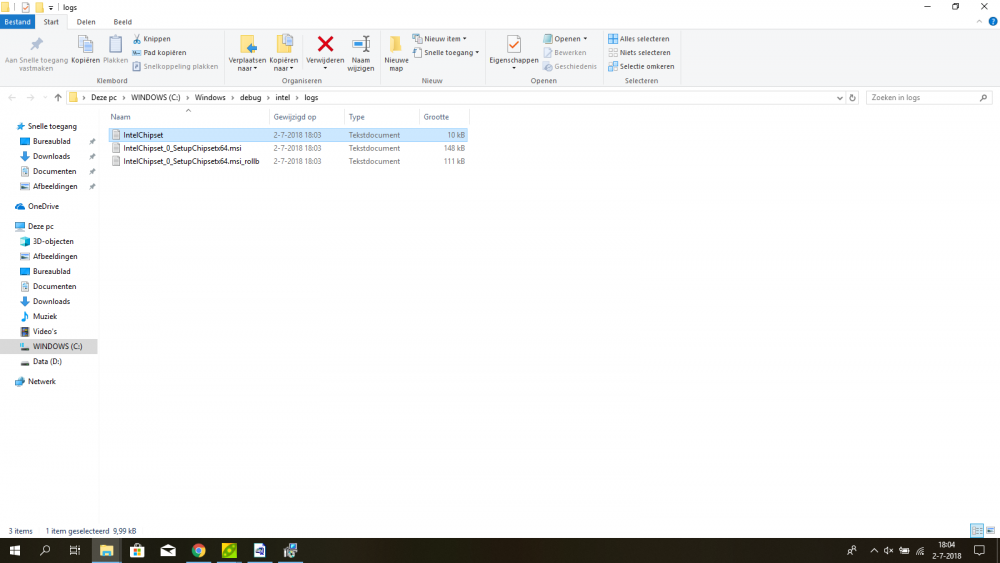This screenshot has width=1000, height=563.
Task: Click the Openen ribbon button
Action: pyautogui.click(x=565, y=39)
